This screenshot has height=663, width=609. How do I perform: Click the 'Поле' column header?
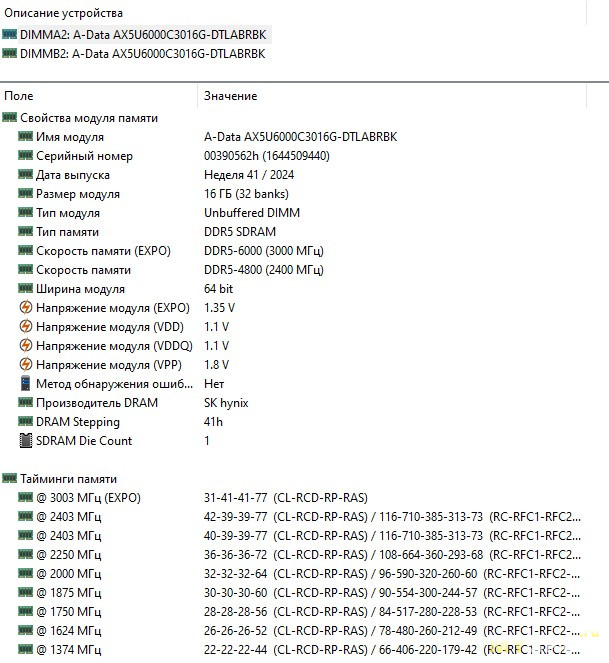coord(19,96)
